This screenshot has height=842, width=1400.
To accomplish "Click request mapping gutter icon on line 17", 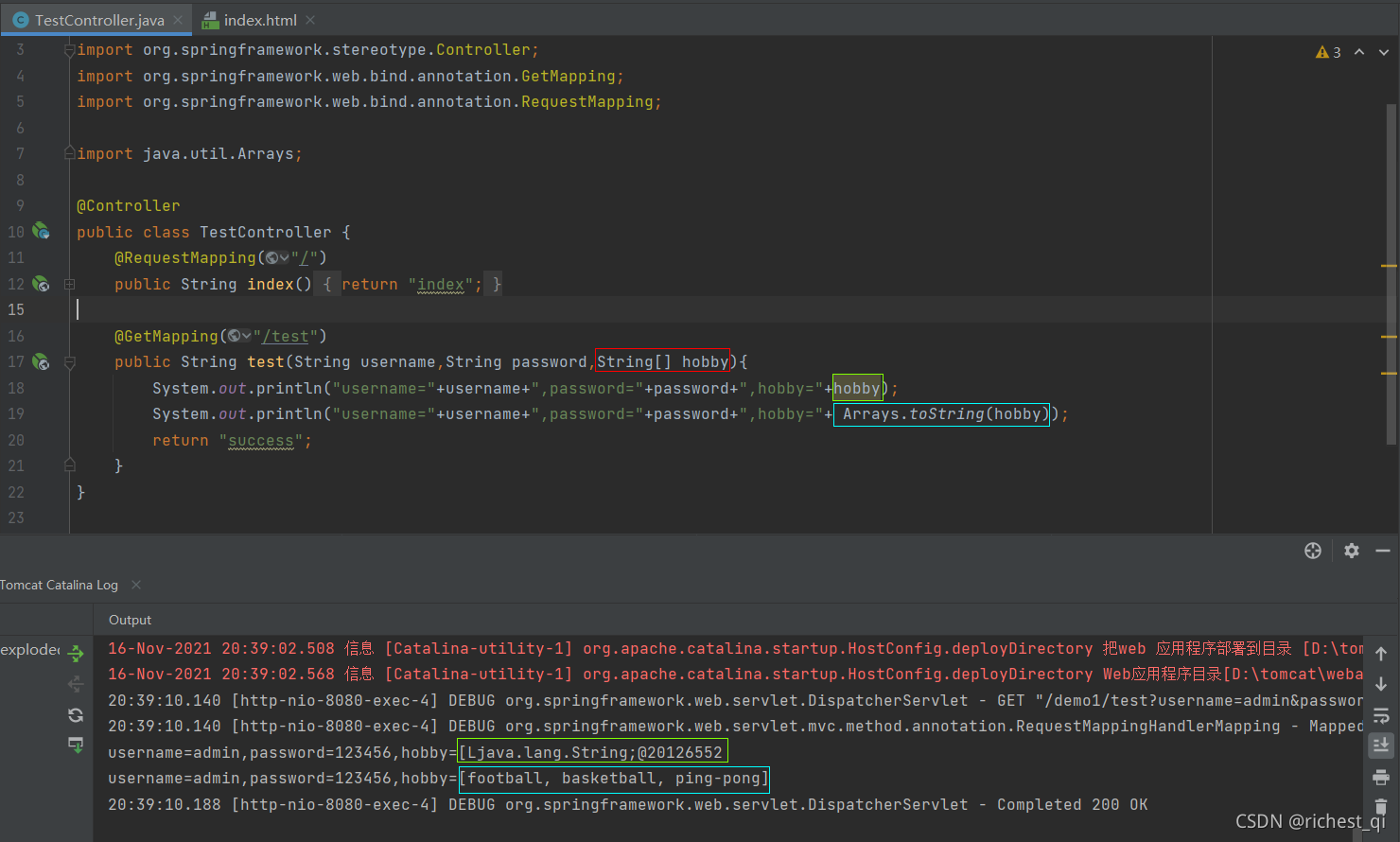I will click(41, 361).
